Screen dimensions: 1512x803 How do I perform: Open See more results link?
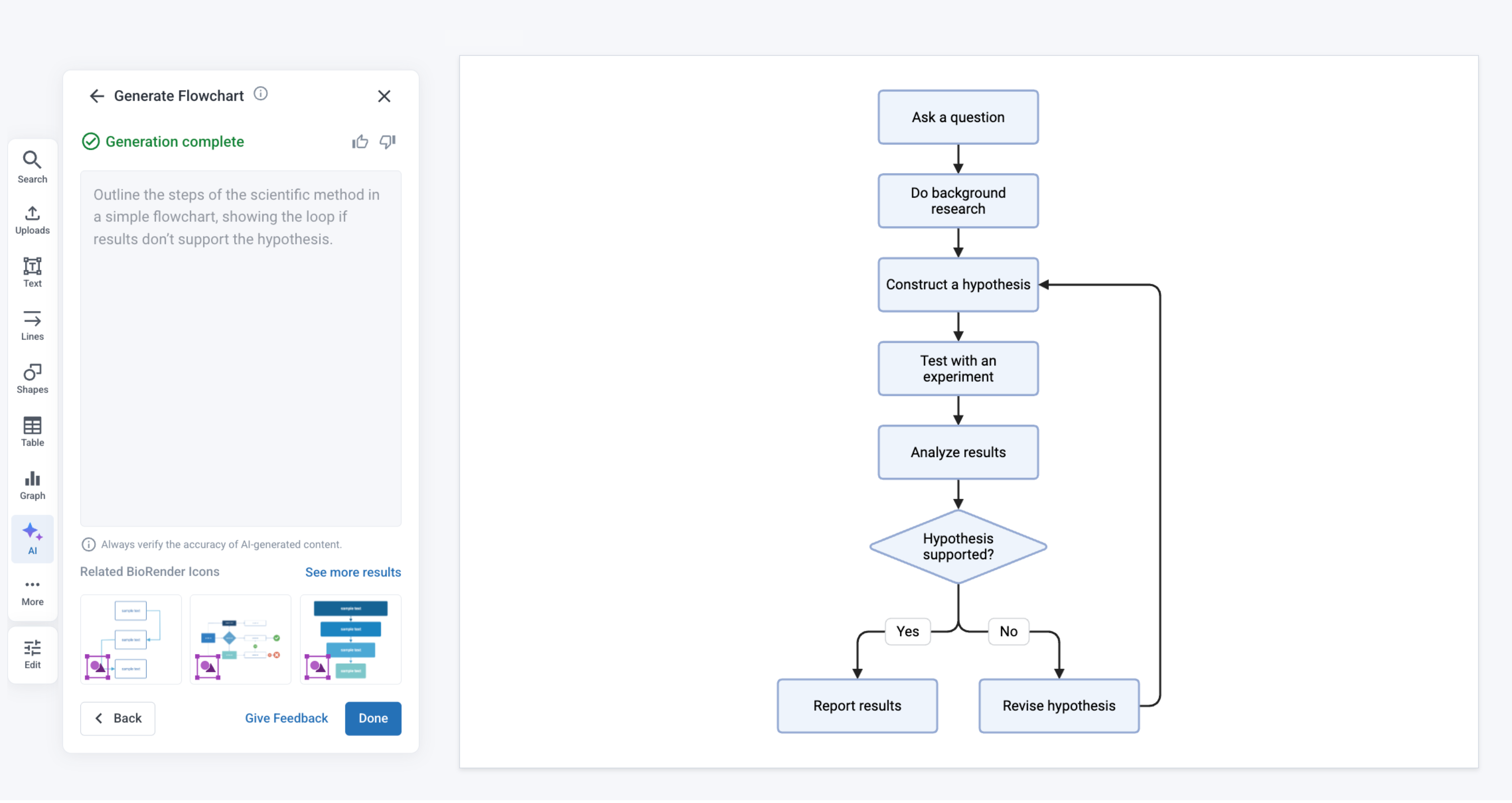click(x=353, y=572)
